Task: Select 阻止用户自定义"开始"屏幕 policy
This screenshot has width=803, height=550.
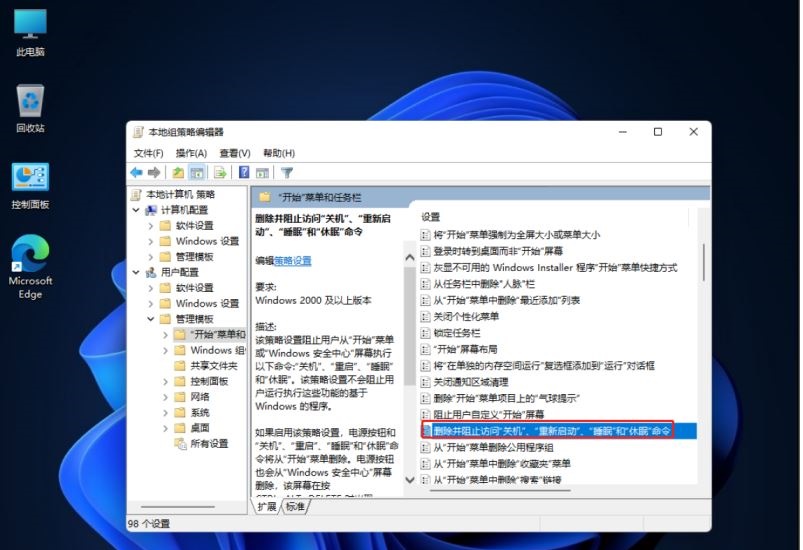Action: click(x=489, y=414)
